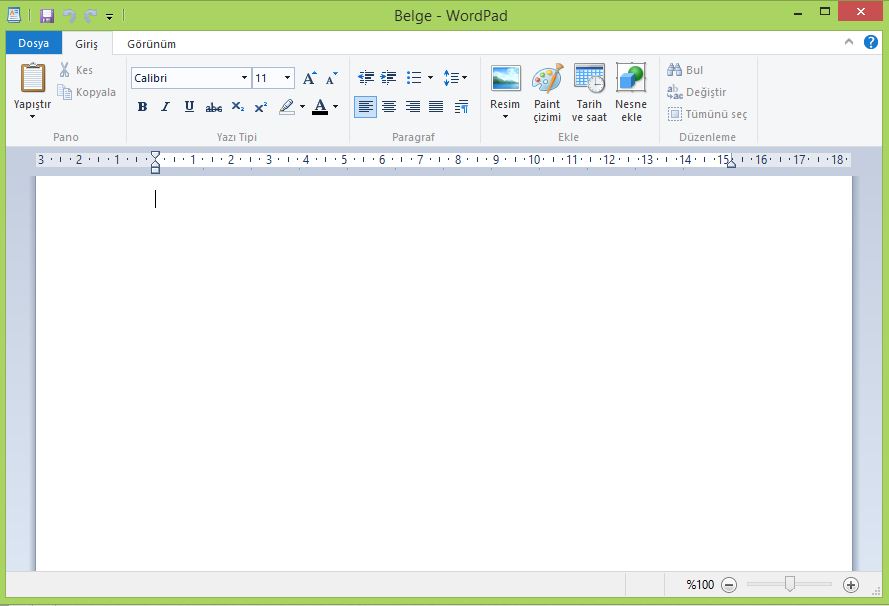Switch to the Görünüm tab
Viewport: 889px width, 606px height.
(151, 44)
